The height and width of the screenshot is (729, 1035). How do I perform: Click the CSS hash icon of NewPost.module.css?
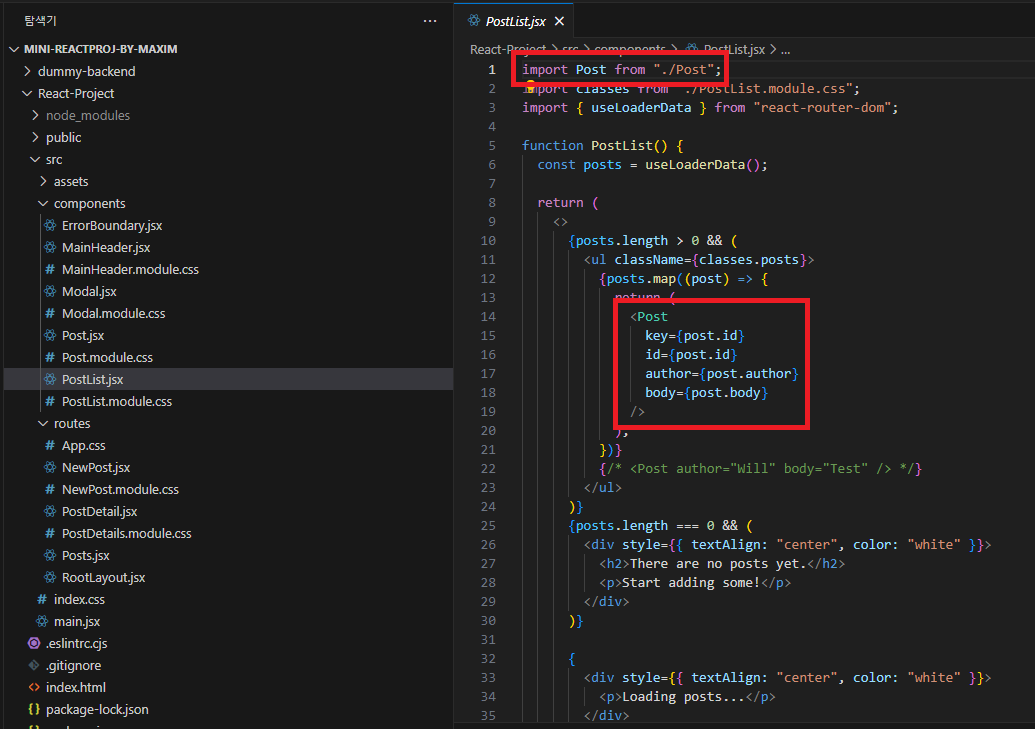click(x=50, y=489)
